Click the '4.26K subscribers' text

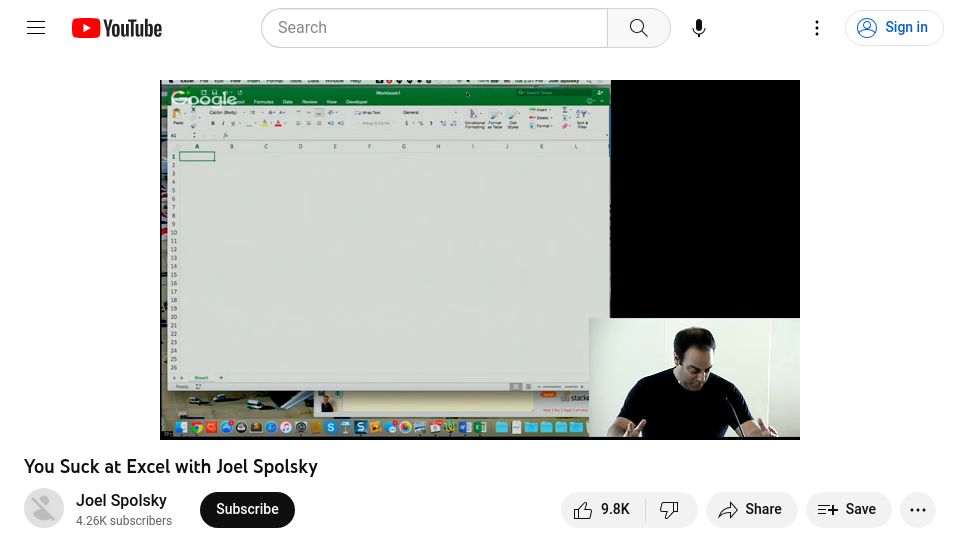click(124, 520)
